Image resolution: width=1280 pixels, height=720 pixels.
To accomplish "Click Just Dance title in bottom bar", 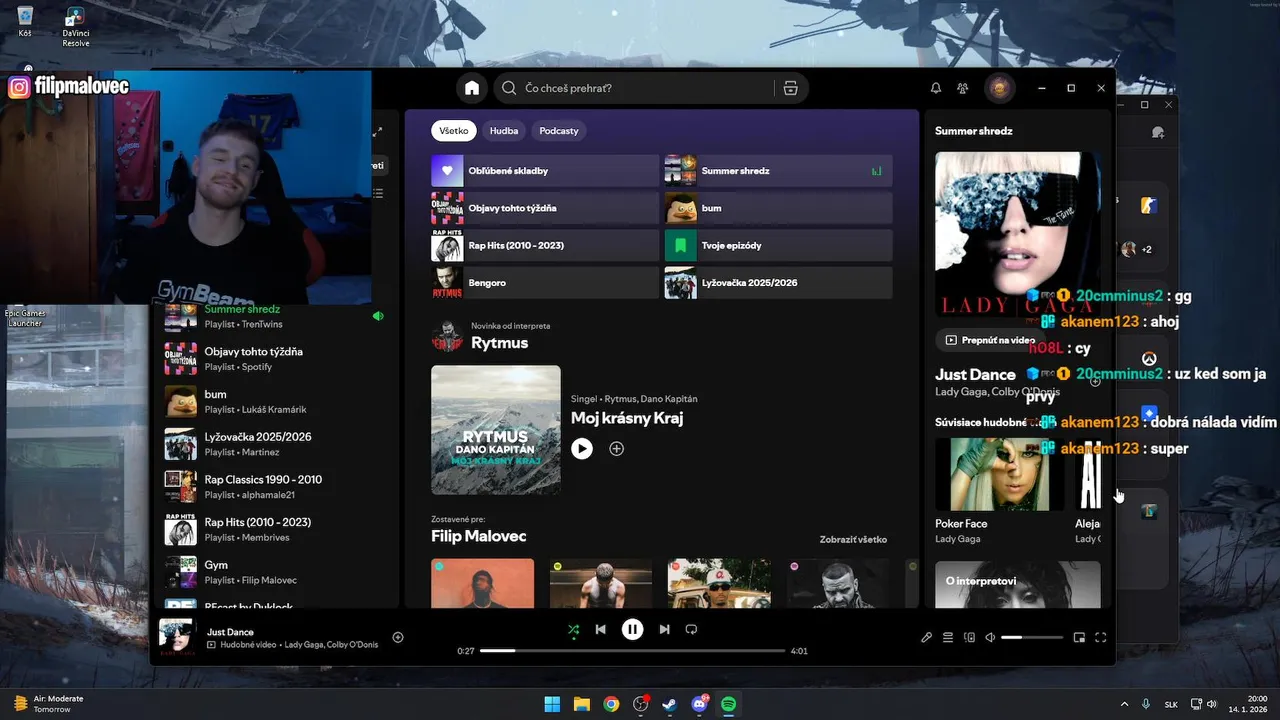I will (x=230, y=632).
